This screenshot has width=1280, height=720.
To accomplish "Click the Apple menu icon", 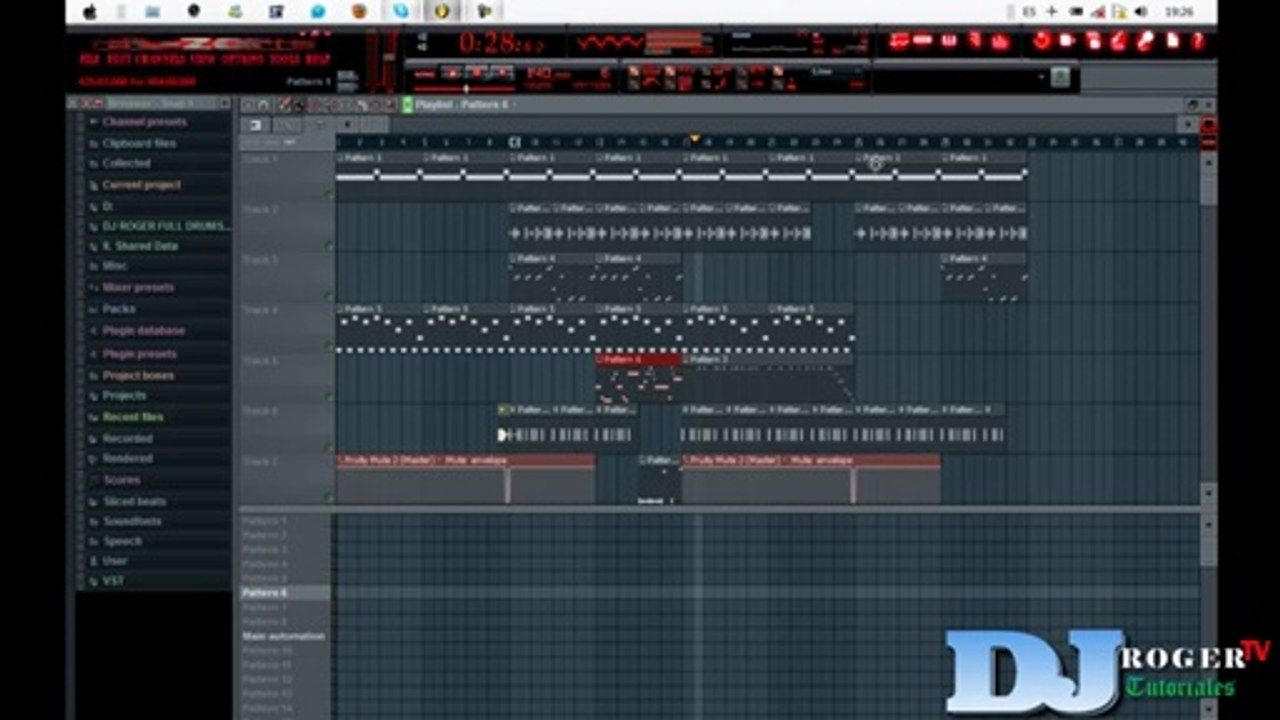I will pos(90,12).
